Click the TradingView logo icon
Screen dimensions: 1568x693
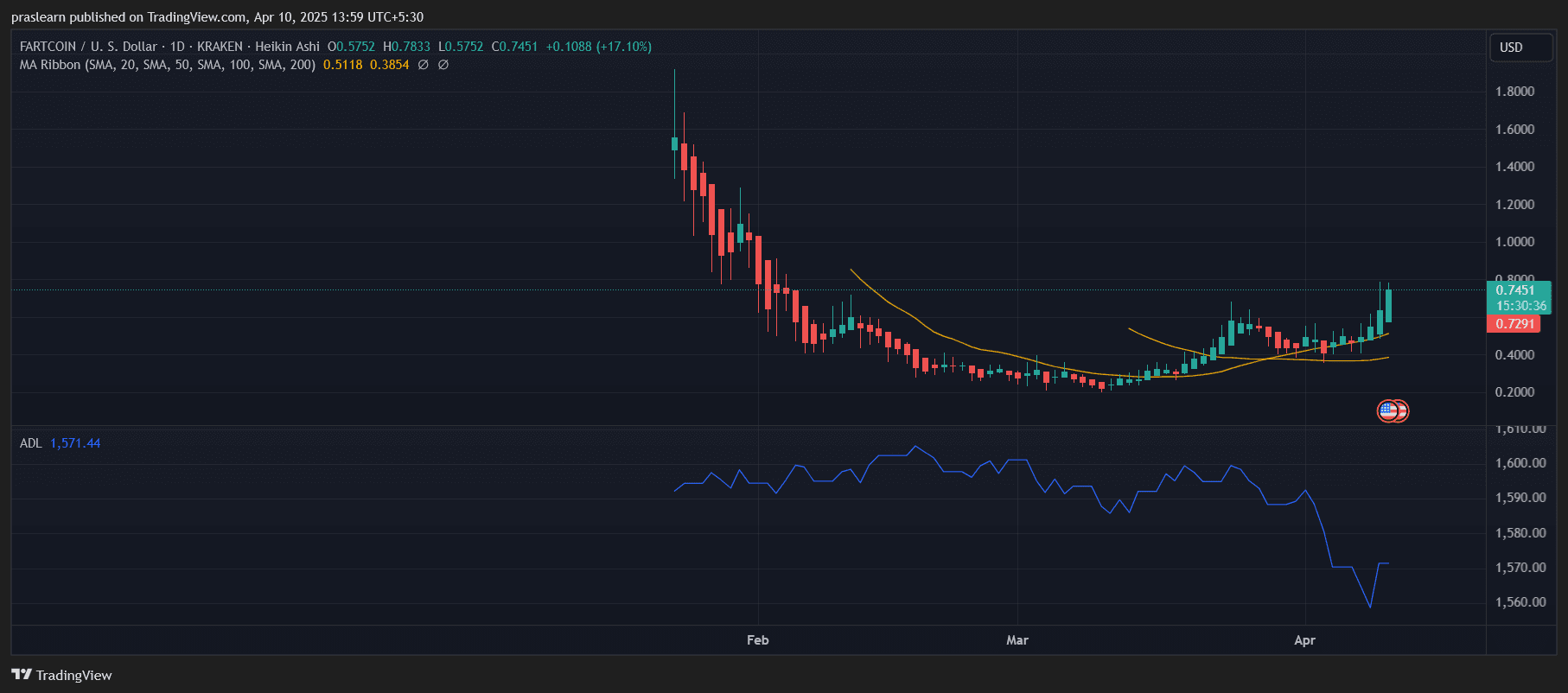[21, 675]
